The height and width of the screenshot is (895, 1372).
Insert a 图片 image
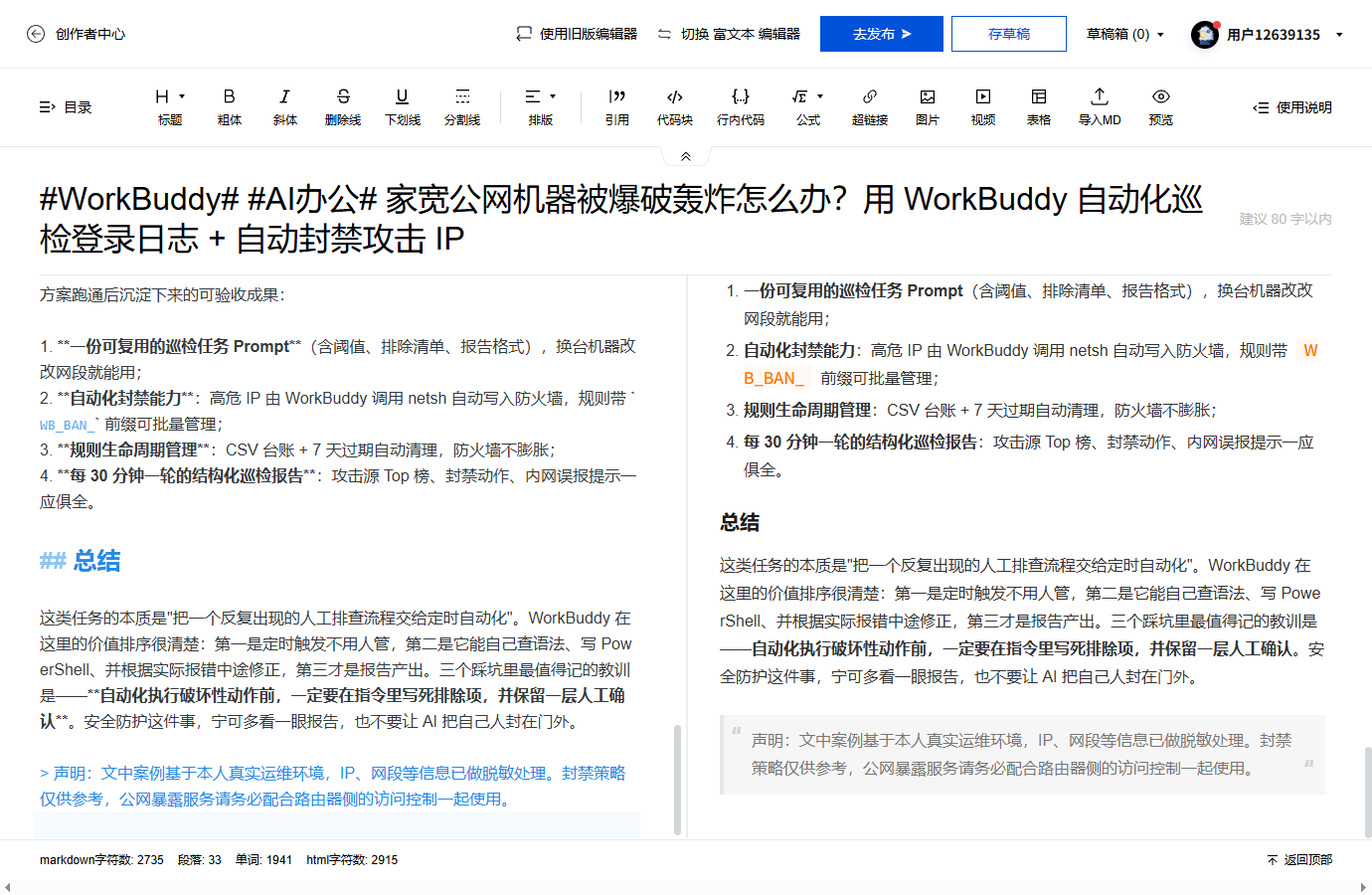click(x=928, y=107)
